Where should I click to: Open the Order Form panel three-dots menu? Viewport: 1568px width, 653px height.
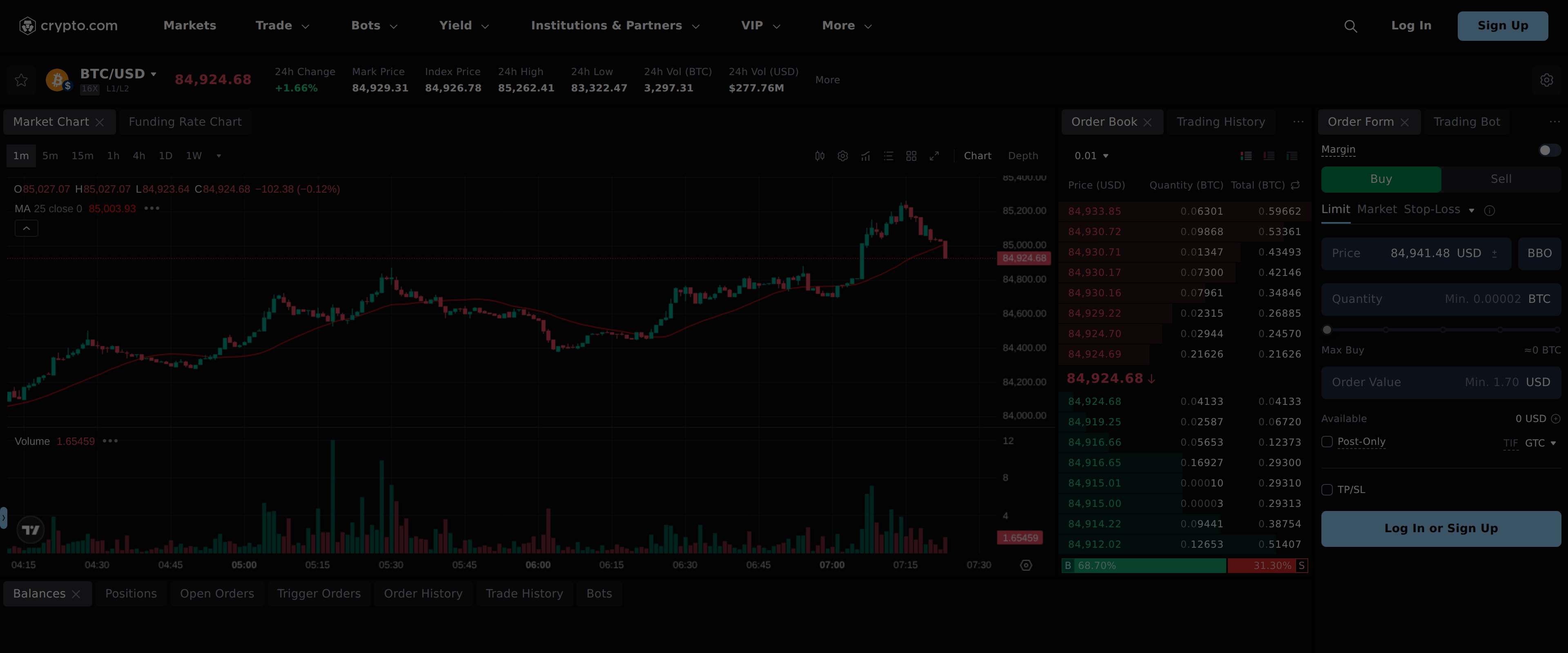pos(1554,122)
